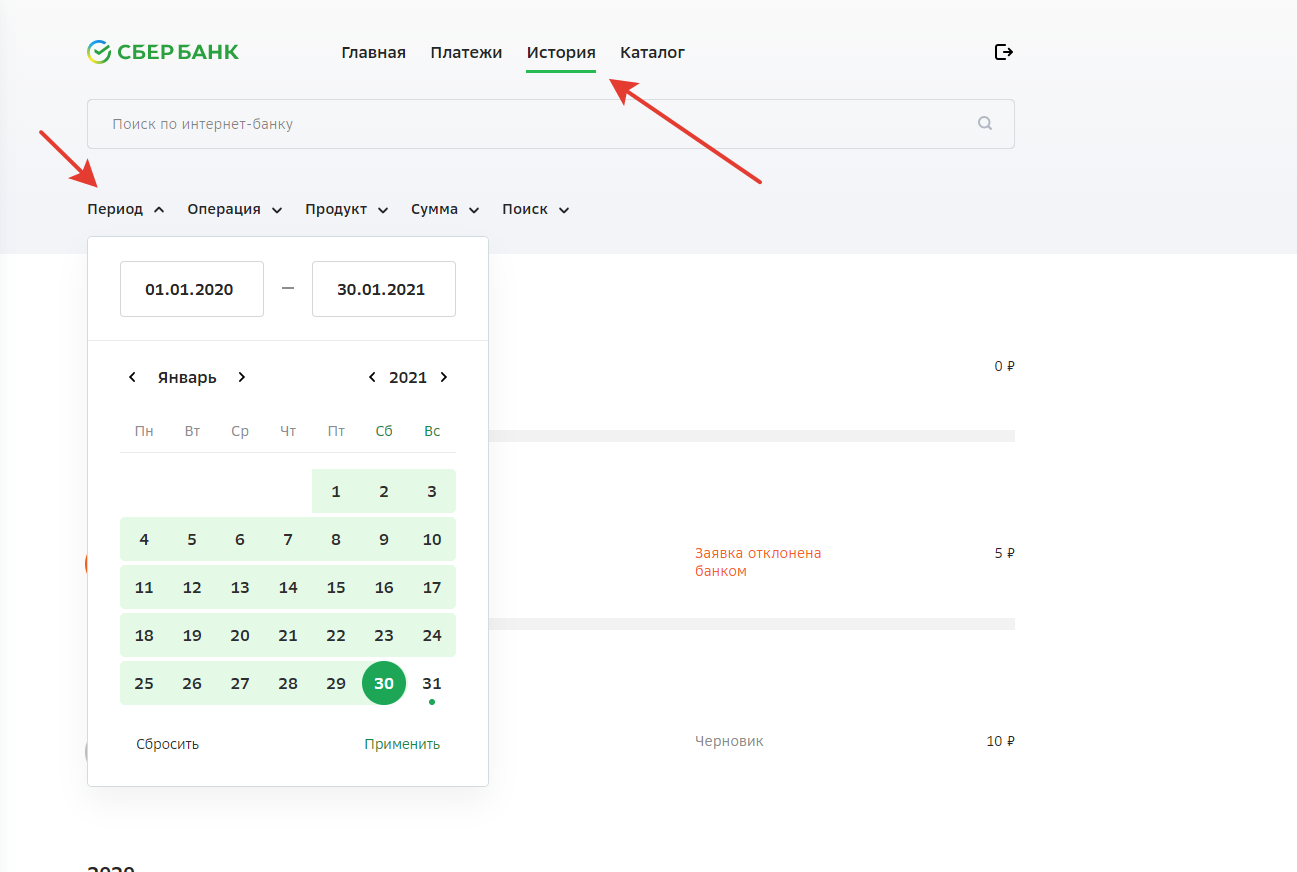The height and width of the screenshot is (872, 1297).
Task: Select day 22 in the calendar
Action: (x=336, y=635)
